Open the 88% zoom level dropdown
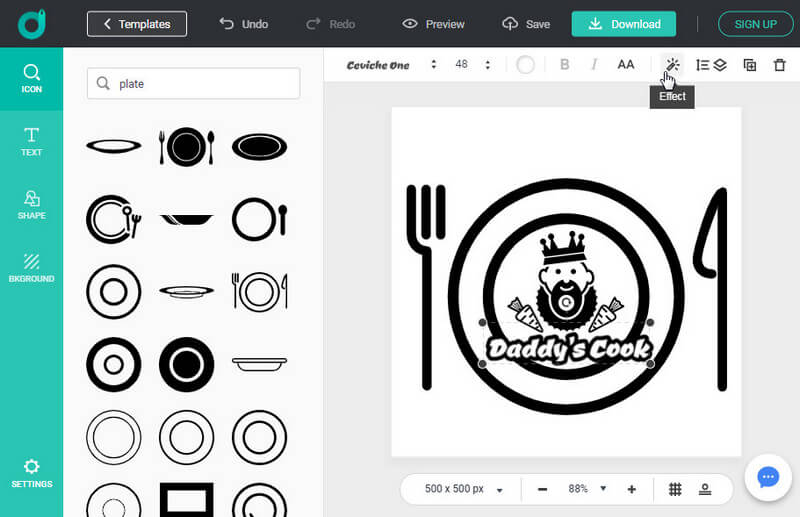The image size is (800, 517). tap(588, 489)
